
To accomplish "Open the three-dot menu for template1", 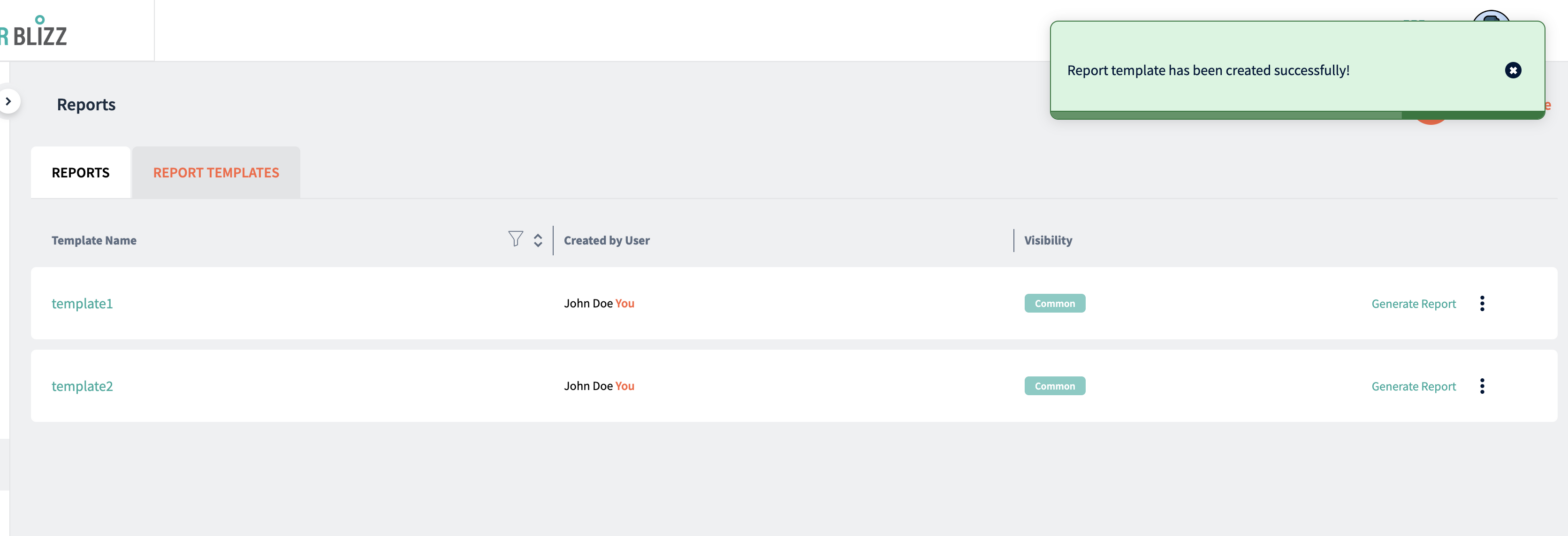I will pos(1481,304).
